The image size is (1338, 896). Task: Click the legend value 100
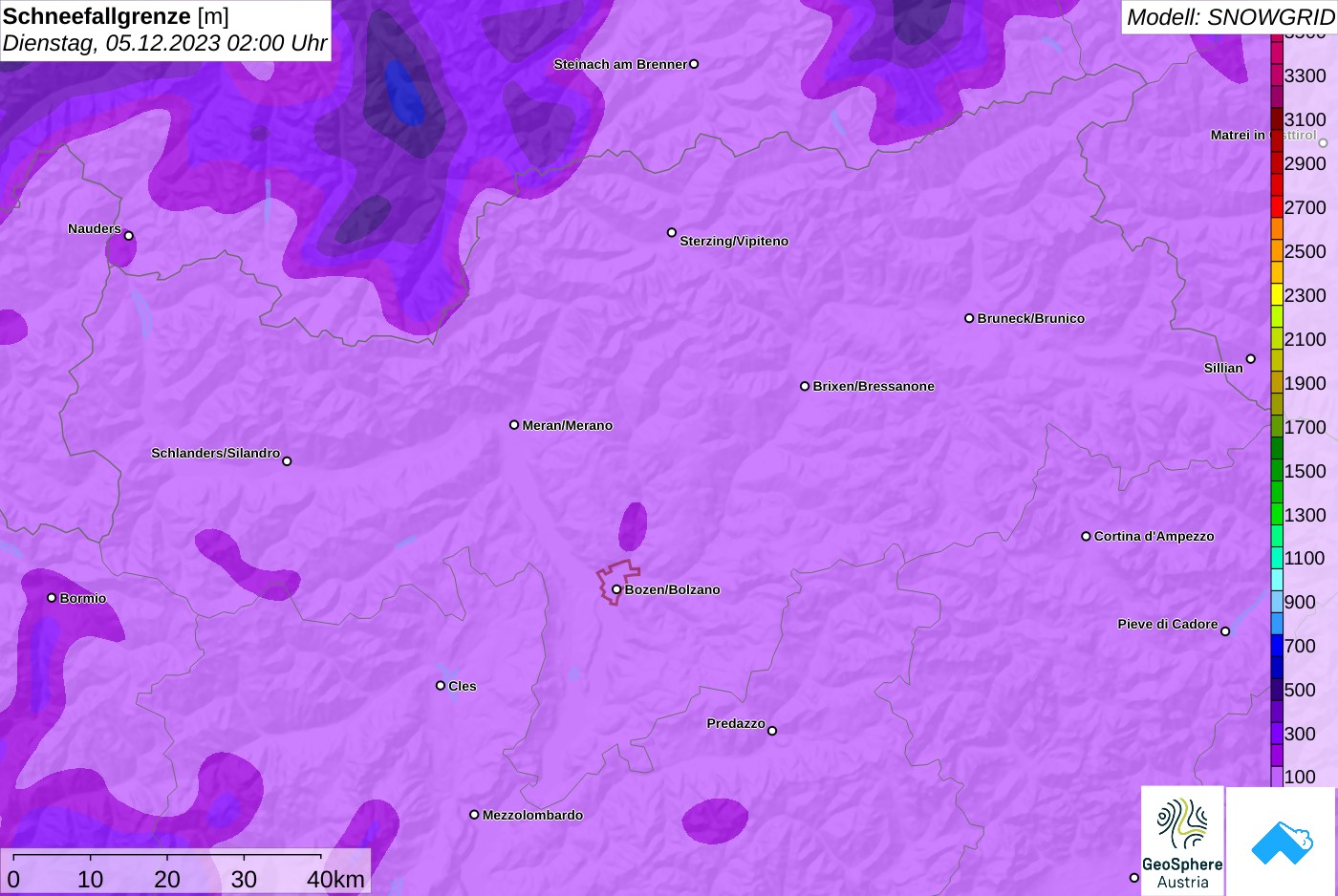[1300, 777]
